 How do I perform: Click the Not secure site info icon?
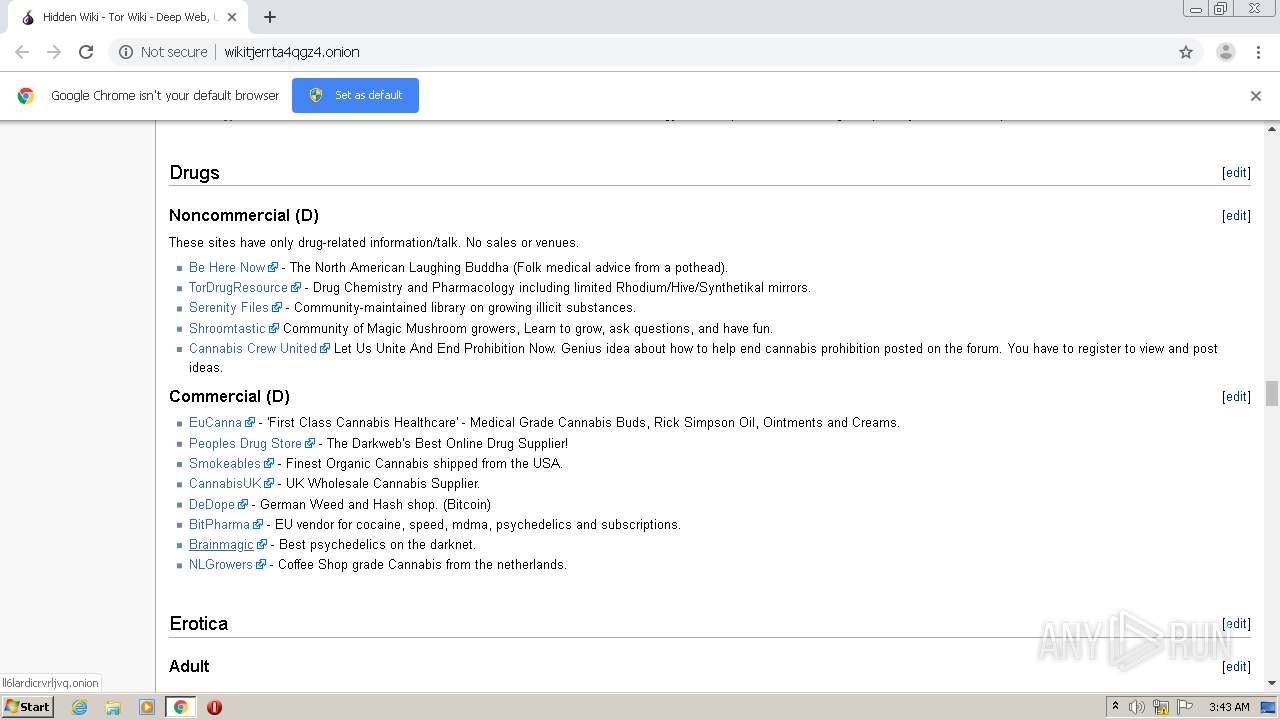pos(126,52)
